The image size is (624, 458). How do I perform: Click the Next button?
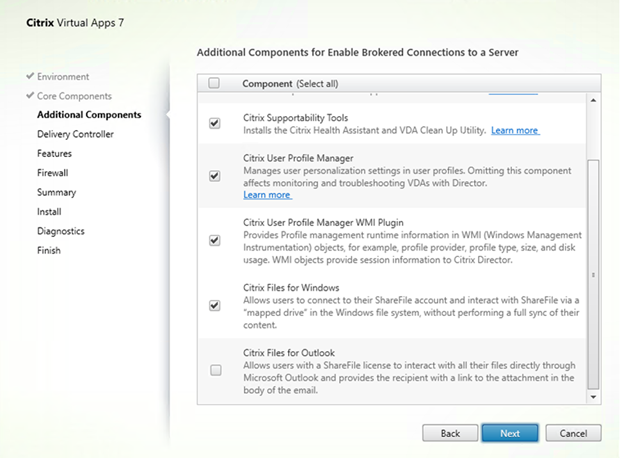point(510,433)
